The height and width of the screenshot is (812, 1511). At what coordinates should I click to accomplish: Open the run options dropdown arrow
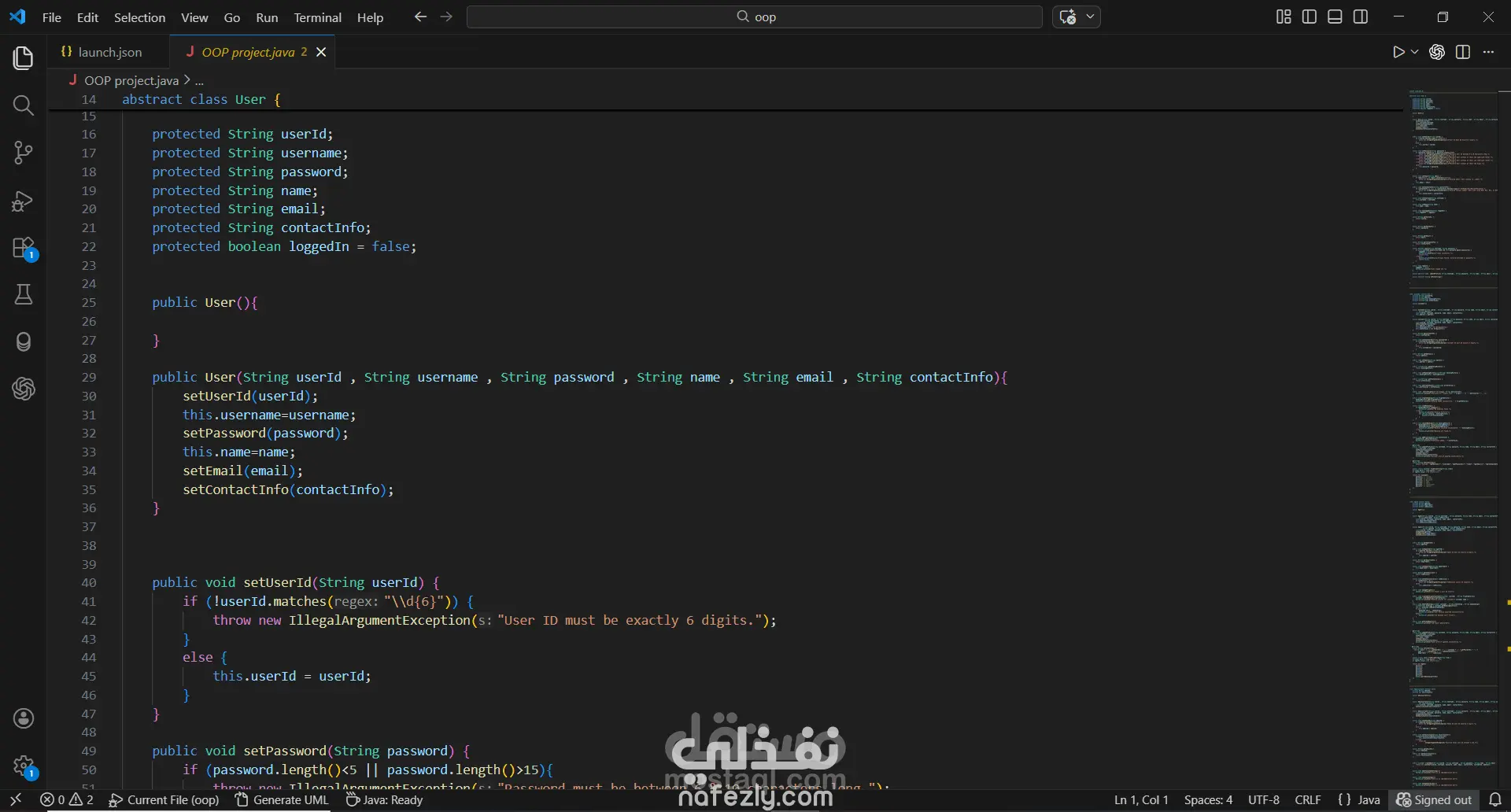(x=1415, y=52)
